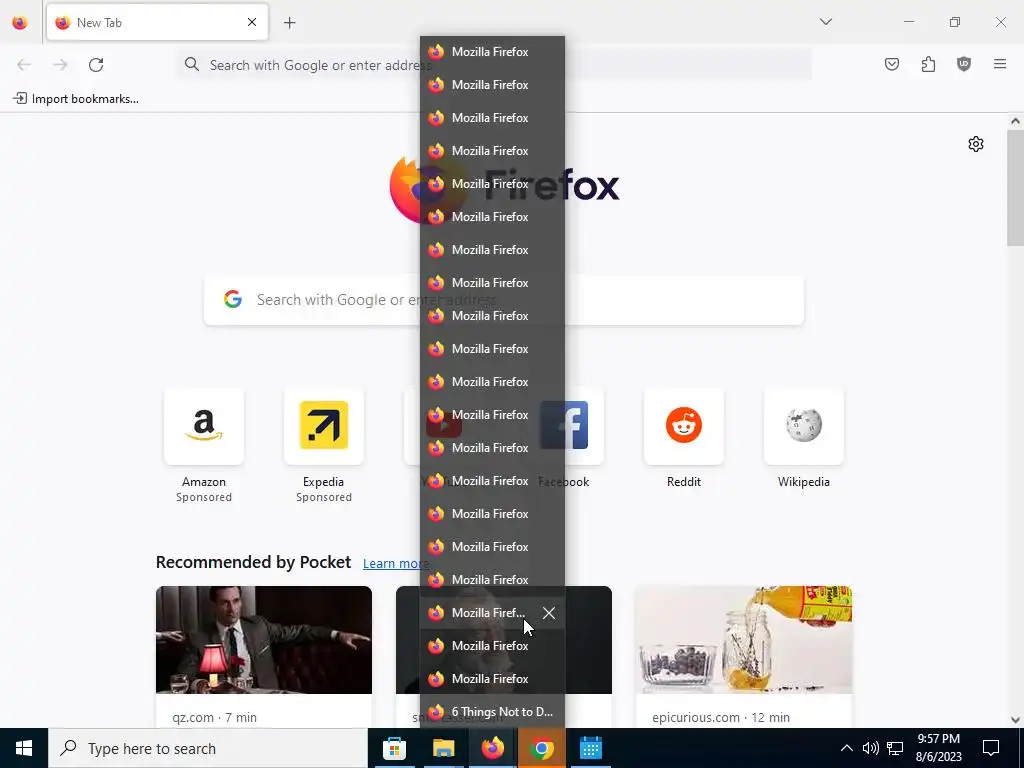1024x768 pixels.
Task: Open epicurious.com Pocket story thumbnail
Action: click(x=743, y=640)
